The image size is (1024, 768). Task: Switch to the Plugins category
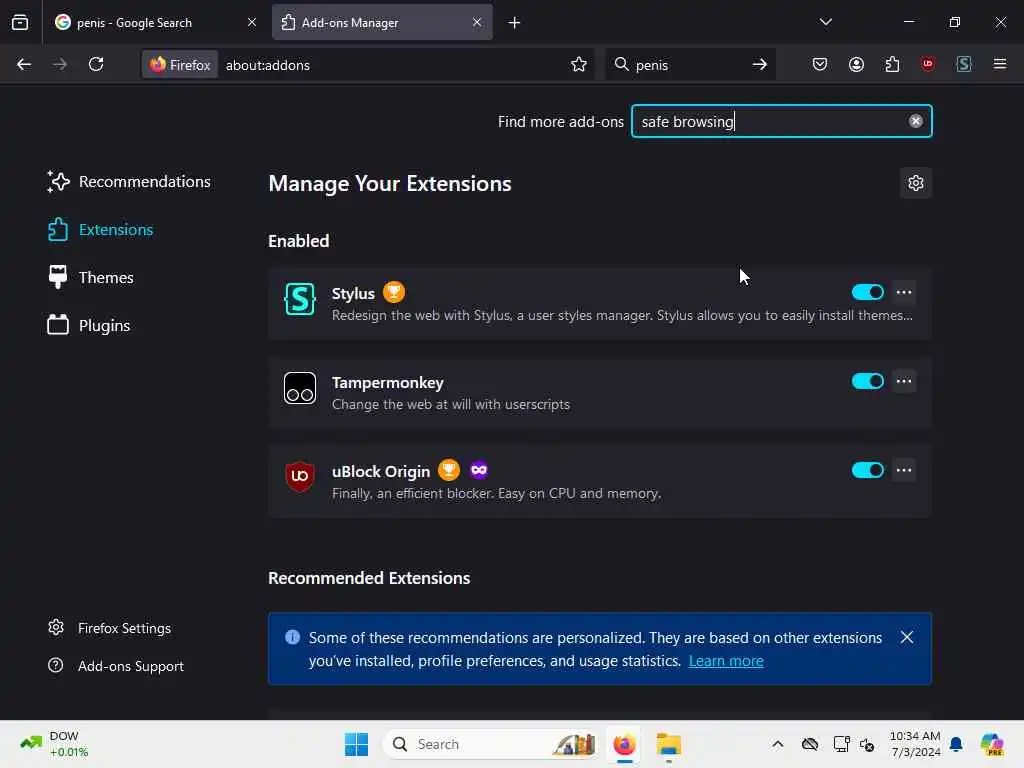[88, 325]
